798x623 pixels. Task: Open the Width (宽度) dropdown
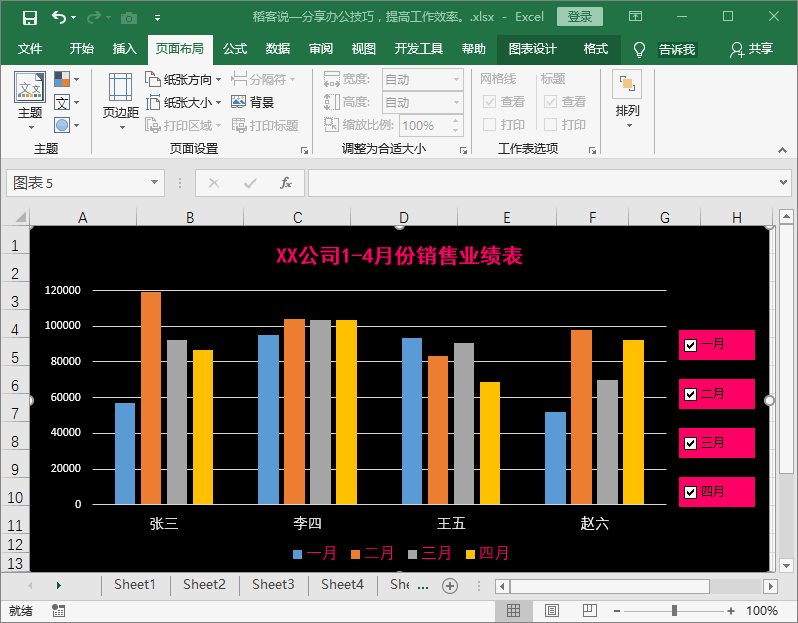pyautogui.click(x=456, y=79)
